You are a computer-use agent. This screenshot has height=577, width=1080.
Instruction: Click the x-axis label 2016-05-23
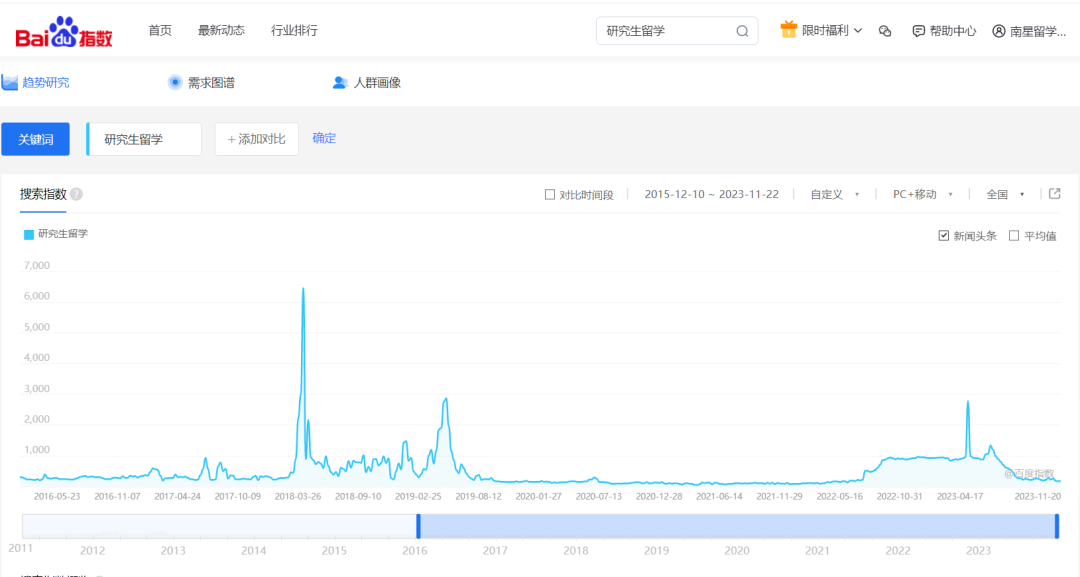point(56,496)
